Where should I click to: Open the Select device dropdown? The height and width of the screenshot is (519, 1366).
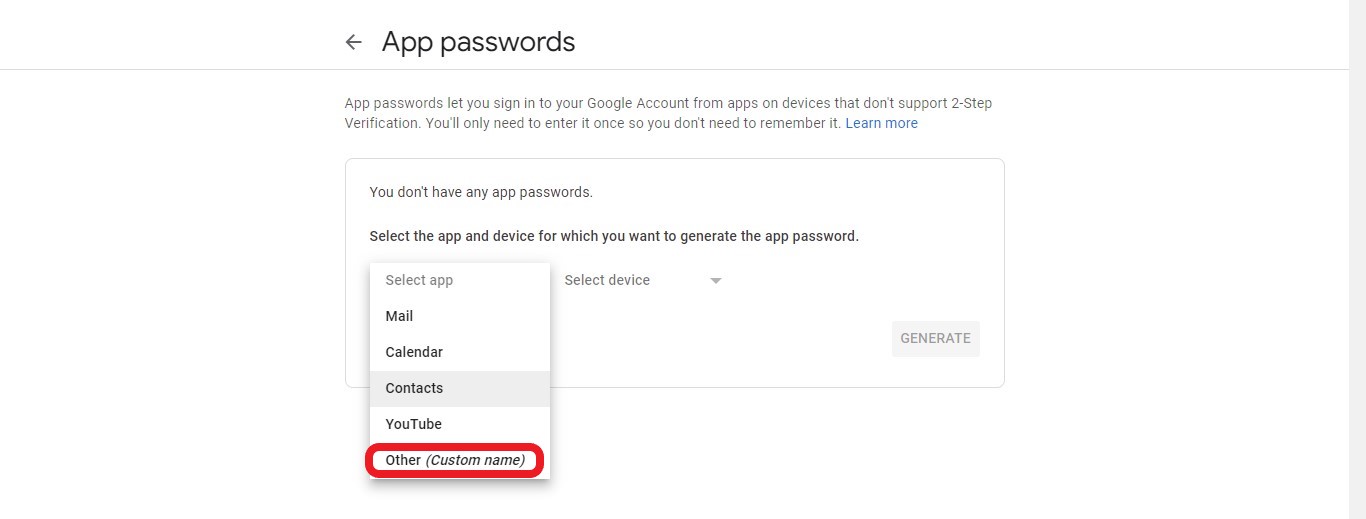pyautogui.click(x=607, y=280)
